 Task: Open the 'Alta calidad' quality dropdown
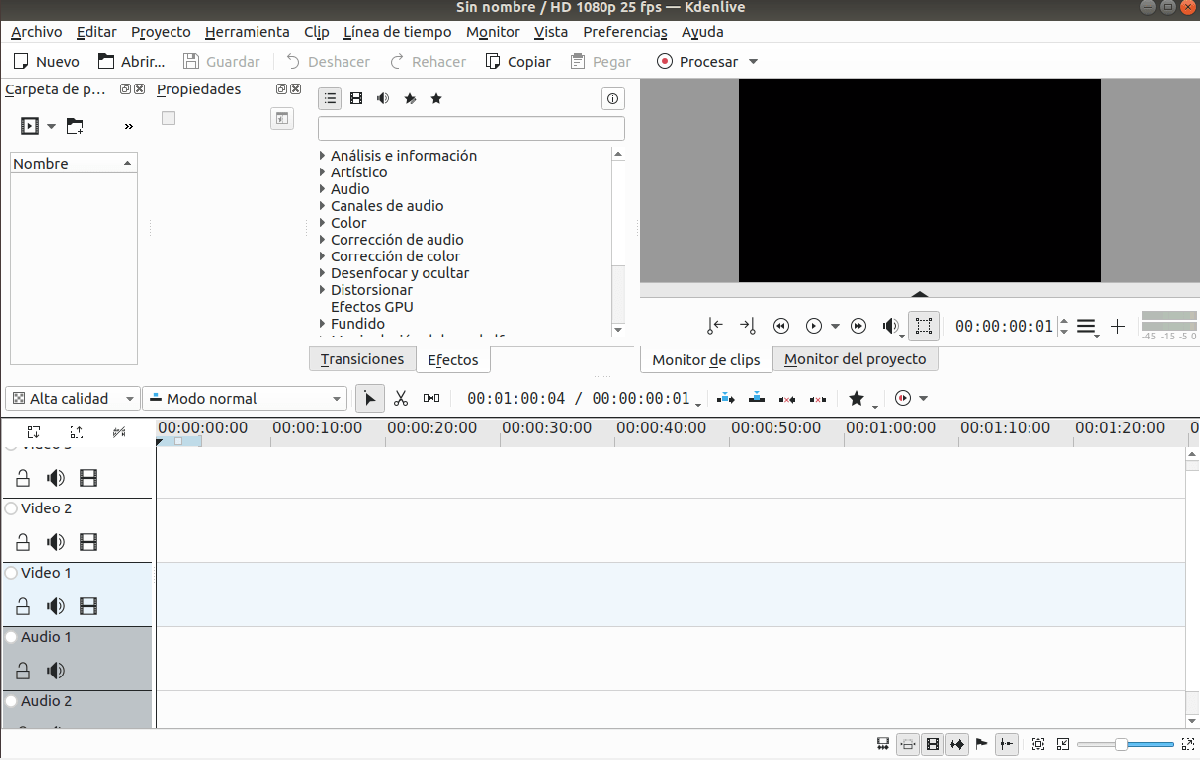(x=72, y=398)
